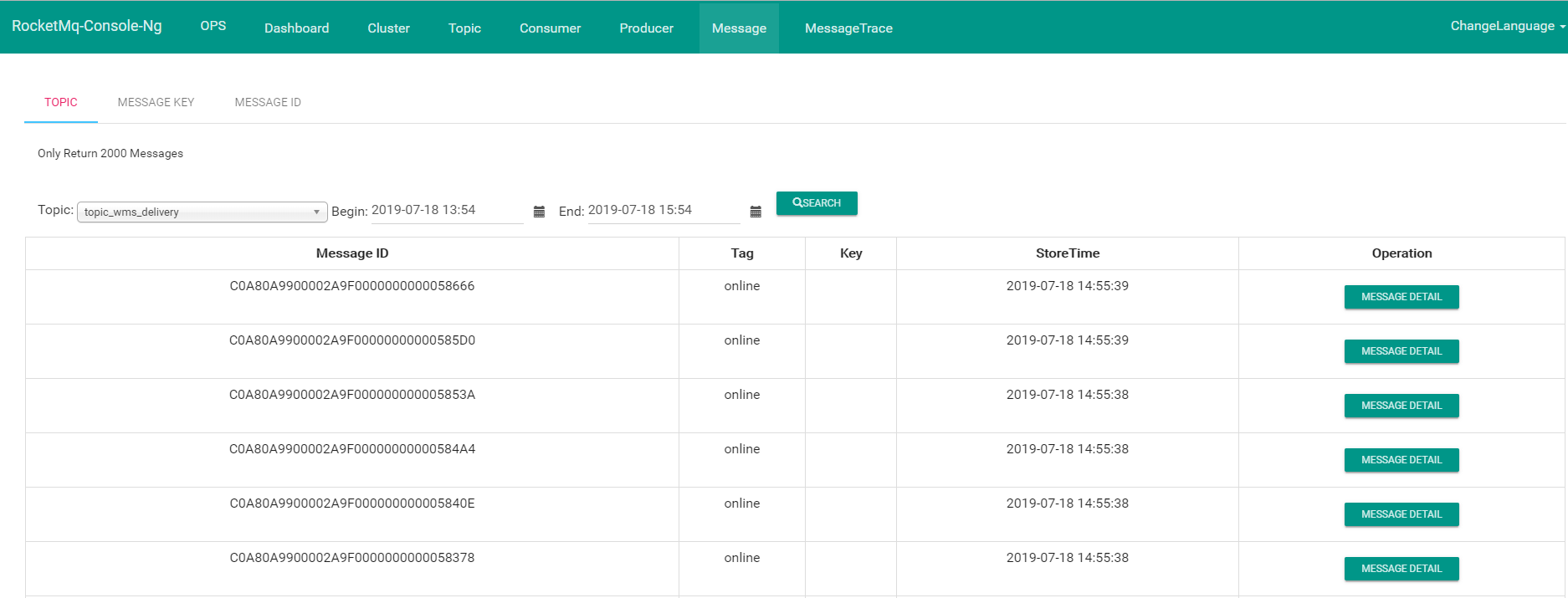
Task: Open the Producer page
Action: tap(646, 28)
